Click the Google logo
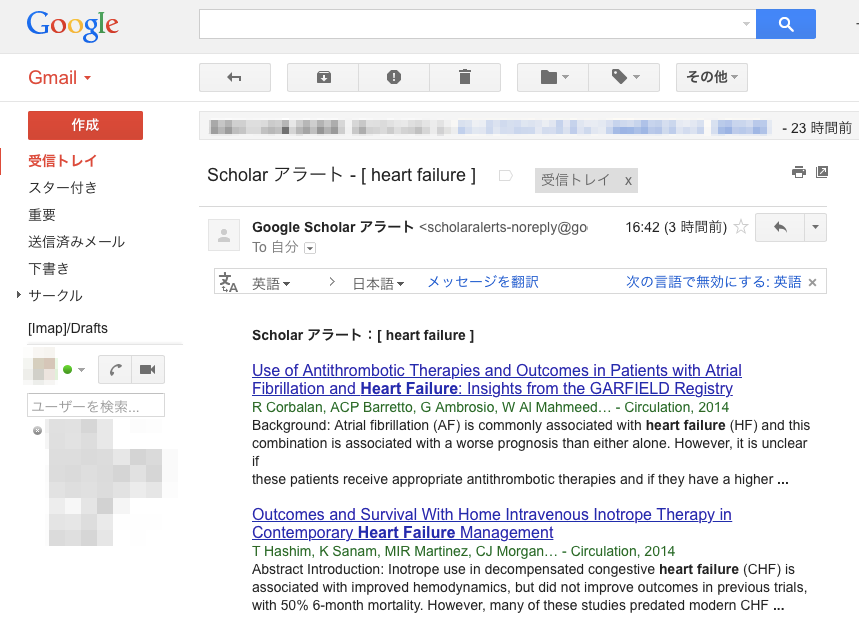The height and width of the screenshot is (626, 859). click(72, 25)
